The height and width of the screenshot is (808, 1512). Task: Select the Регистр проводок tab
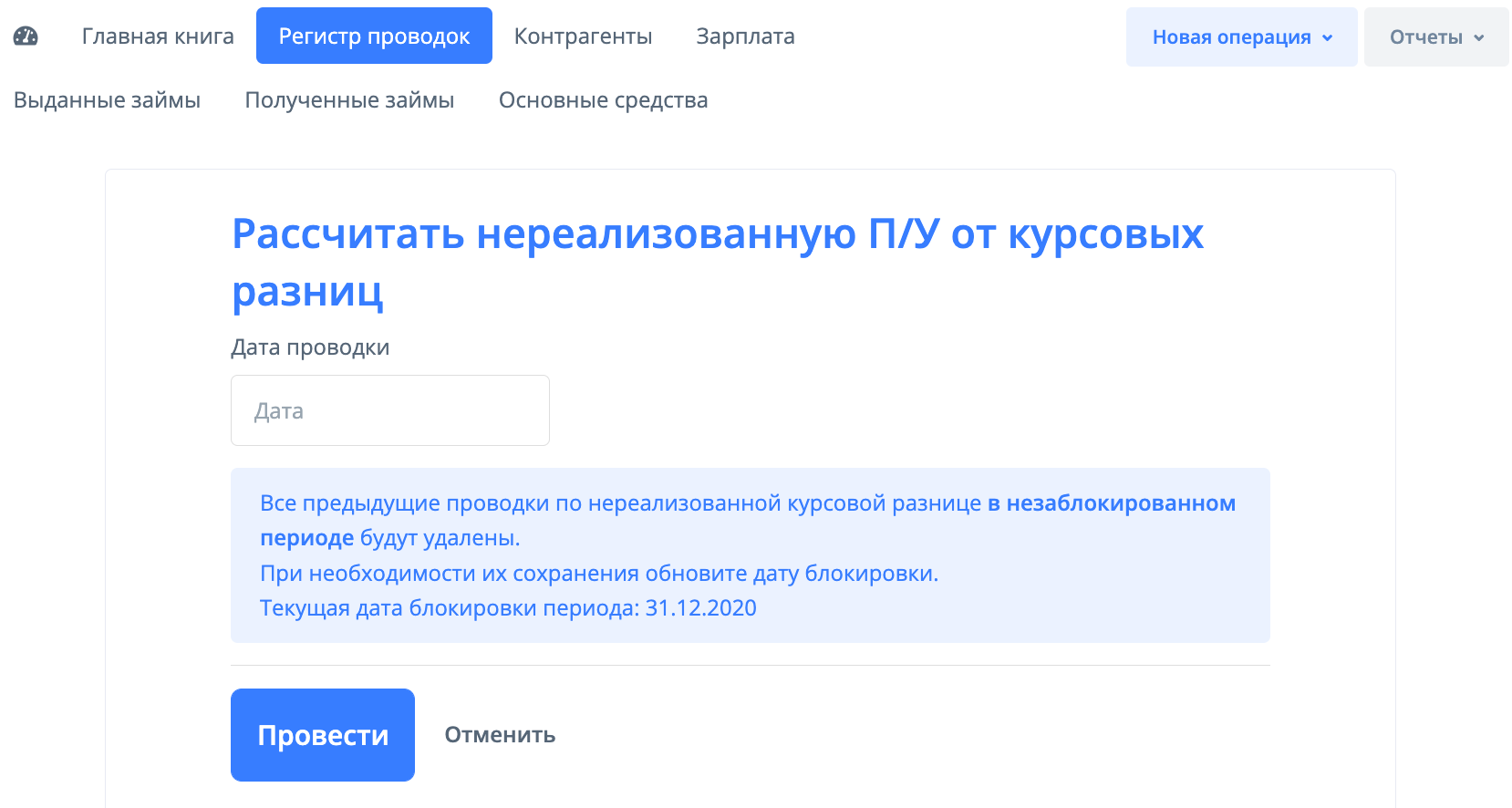pos(374,36)
